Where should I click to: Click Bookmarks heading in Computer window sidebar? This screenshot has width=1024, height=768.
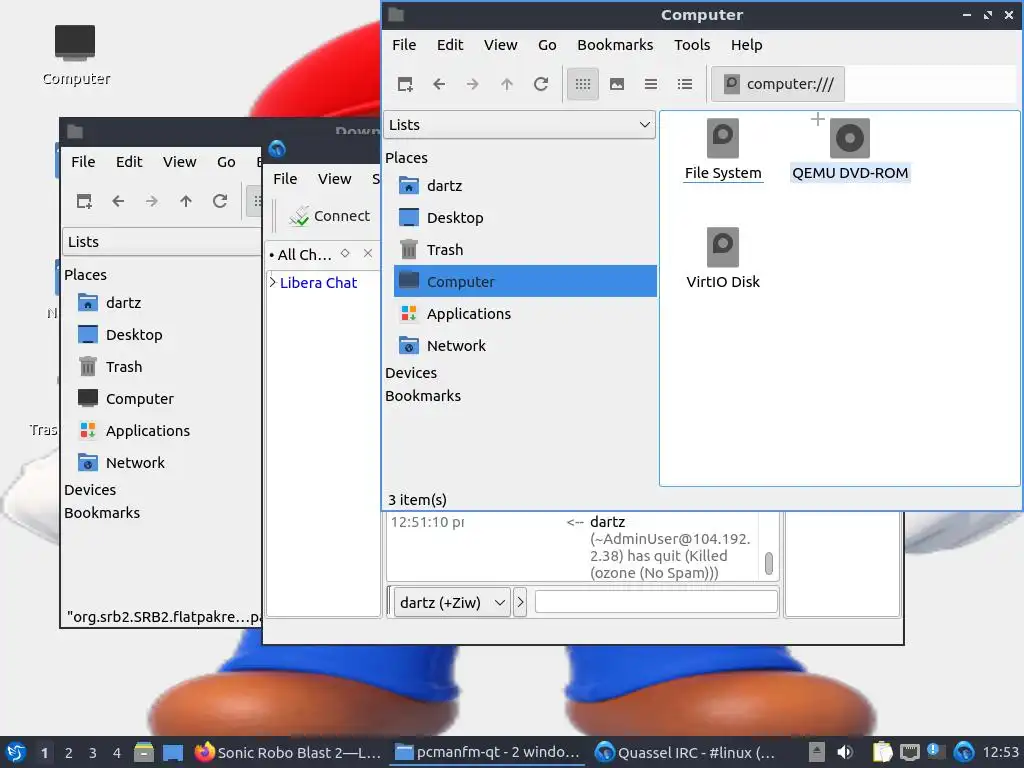point(423,396)
